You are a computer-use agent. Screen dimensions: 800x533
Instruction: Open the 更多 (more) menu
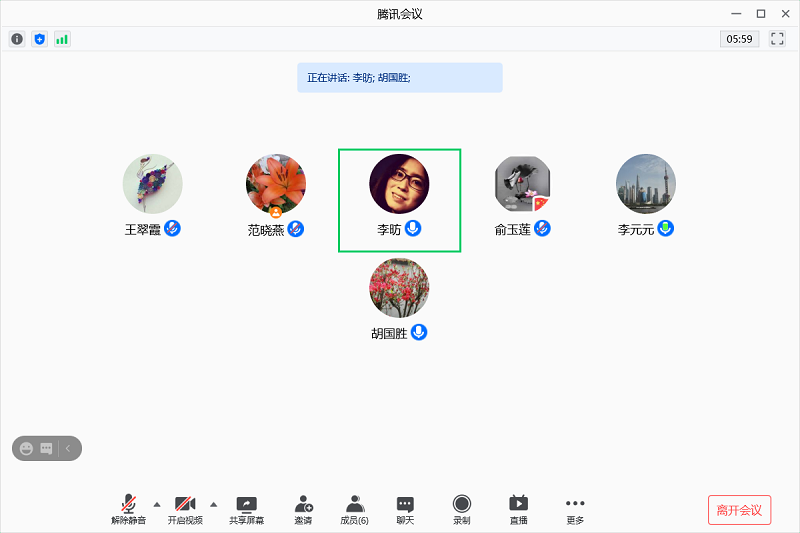tap(574, 509)
